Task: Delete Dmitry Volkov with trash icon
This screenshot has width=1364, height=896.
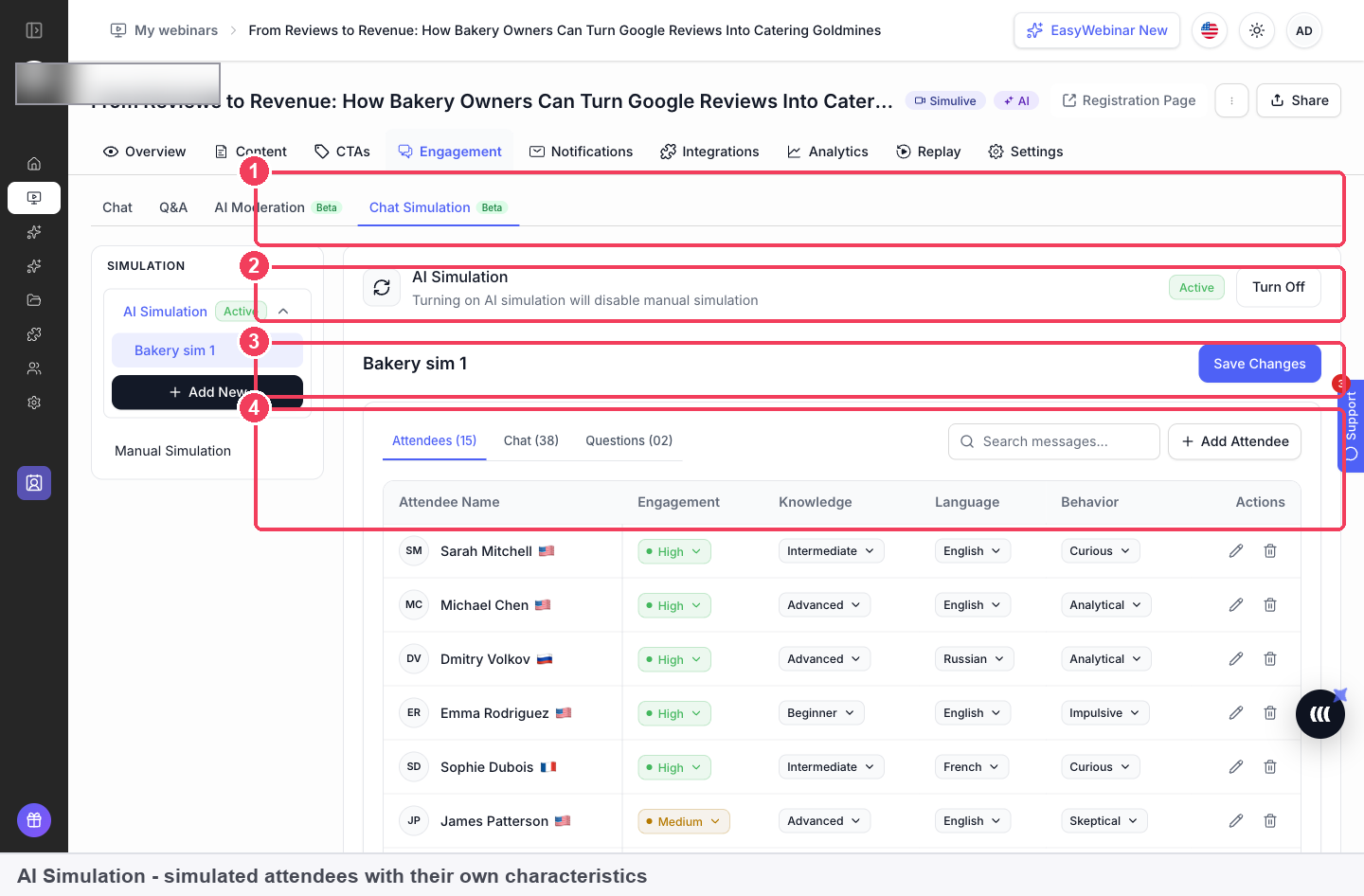Action: pos(1270,659)
